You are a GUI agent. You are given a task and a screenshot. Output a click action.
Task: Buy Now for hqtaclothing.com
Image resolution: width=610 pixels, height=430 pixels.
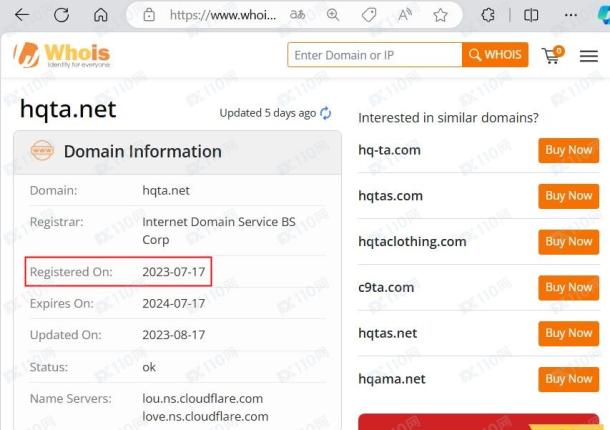(x=568, y=242)
